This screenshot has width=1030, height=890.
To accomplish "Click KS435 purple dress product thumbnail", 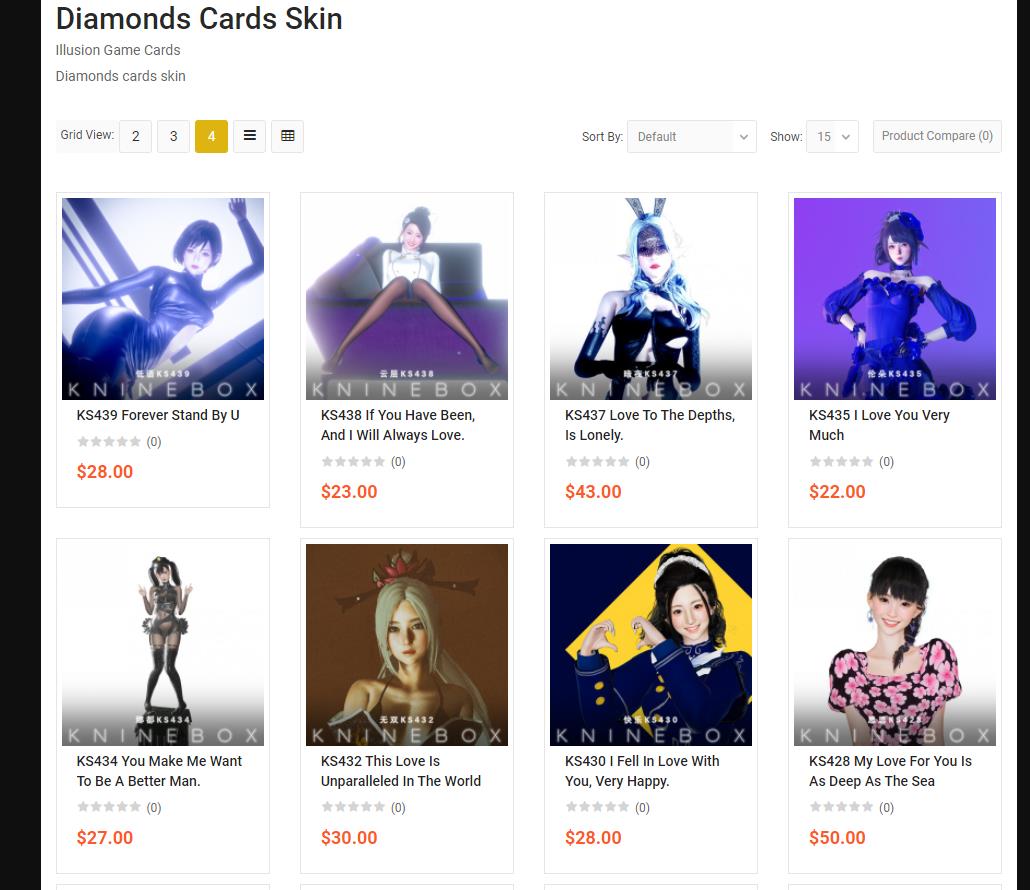I will (x=895, y=299).
